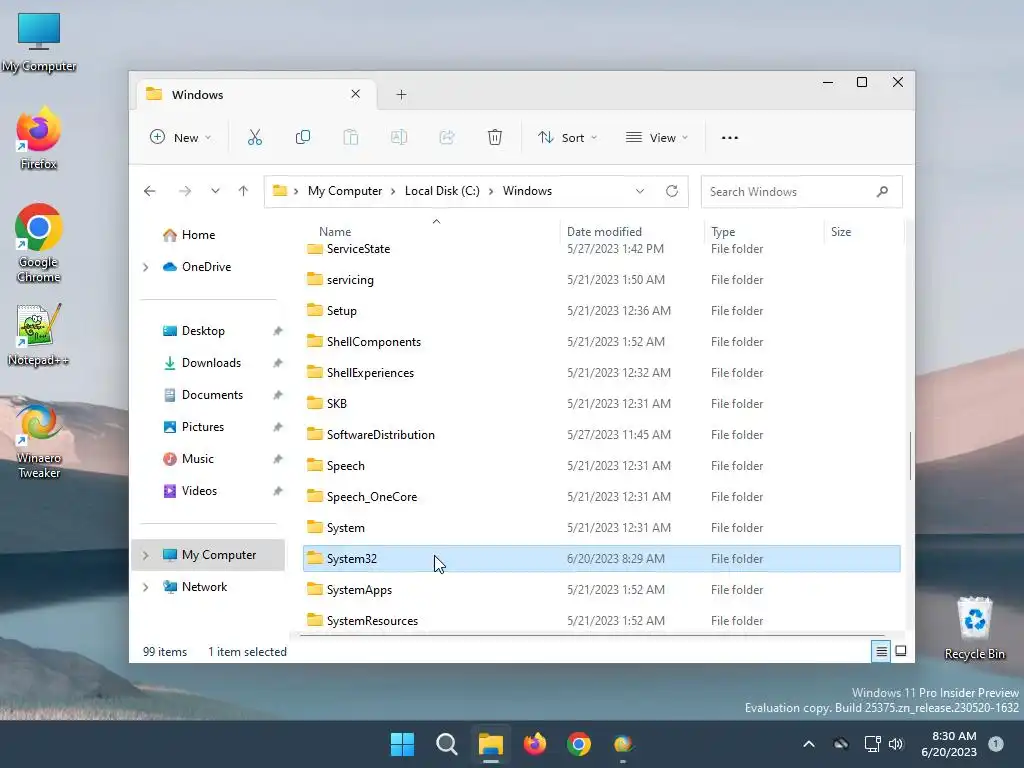Switch to large thumbnails view icon

[x=901, y=651]
